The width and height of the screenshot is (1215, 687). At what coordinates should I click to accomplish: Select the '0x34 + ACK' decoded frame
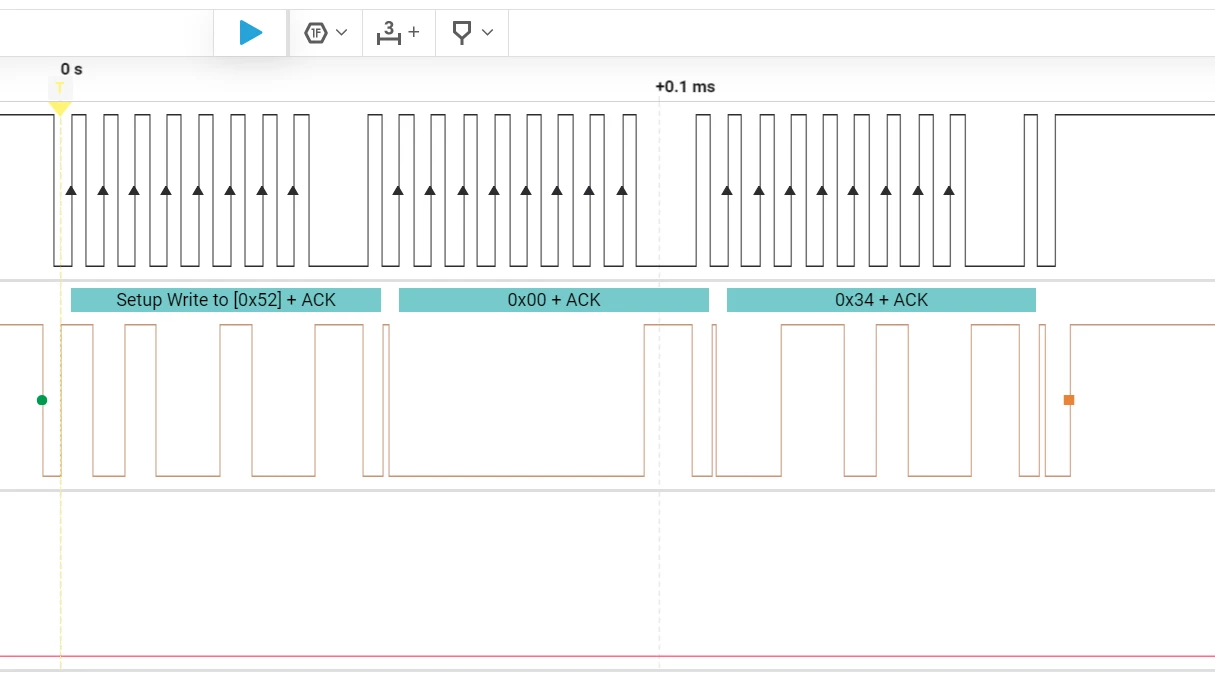click(x=881, y=300)
